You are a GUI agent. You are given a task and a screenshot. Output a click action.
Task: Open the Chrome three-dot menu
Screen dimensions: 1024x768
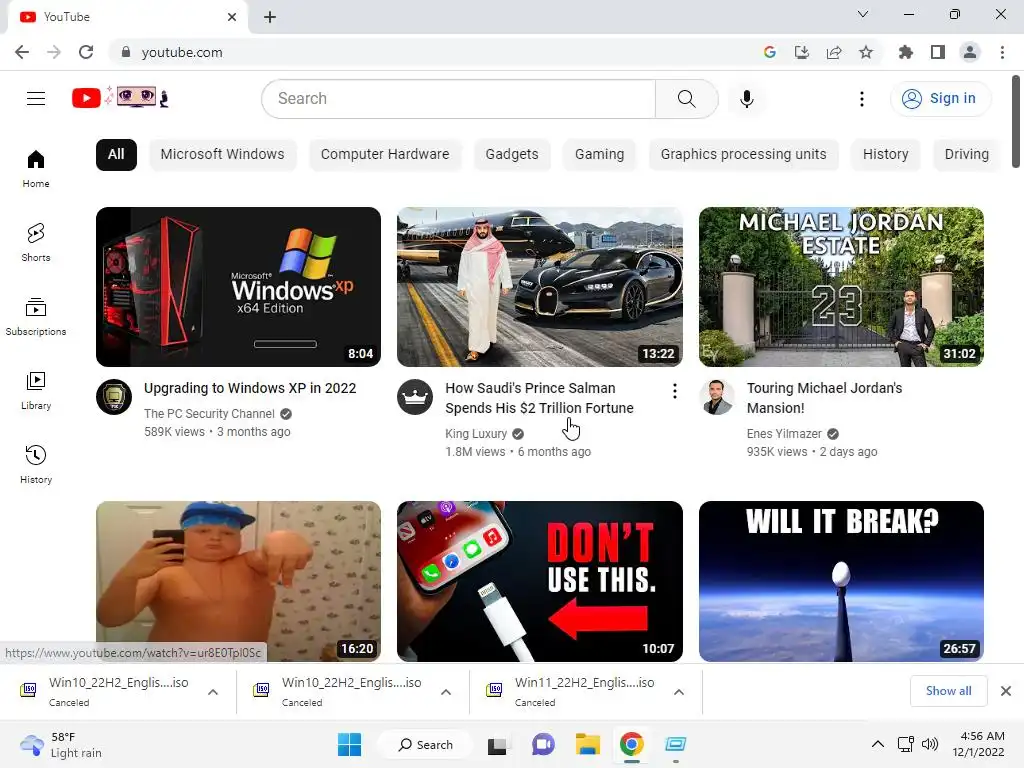click(1002, 52)
